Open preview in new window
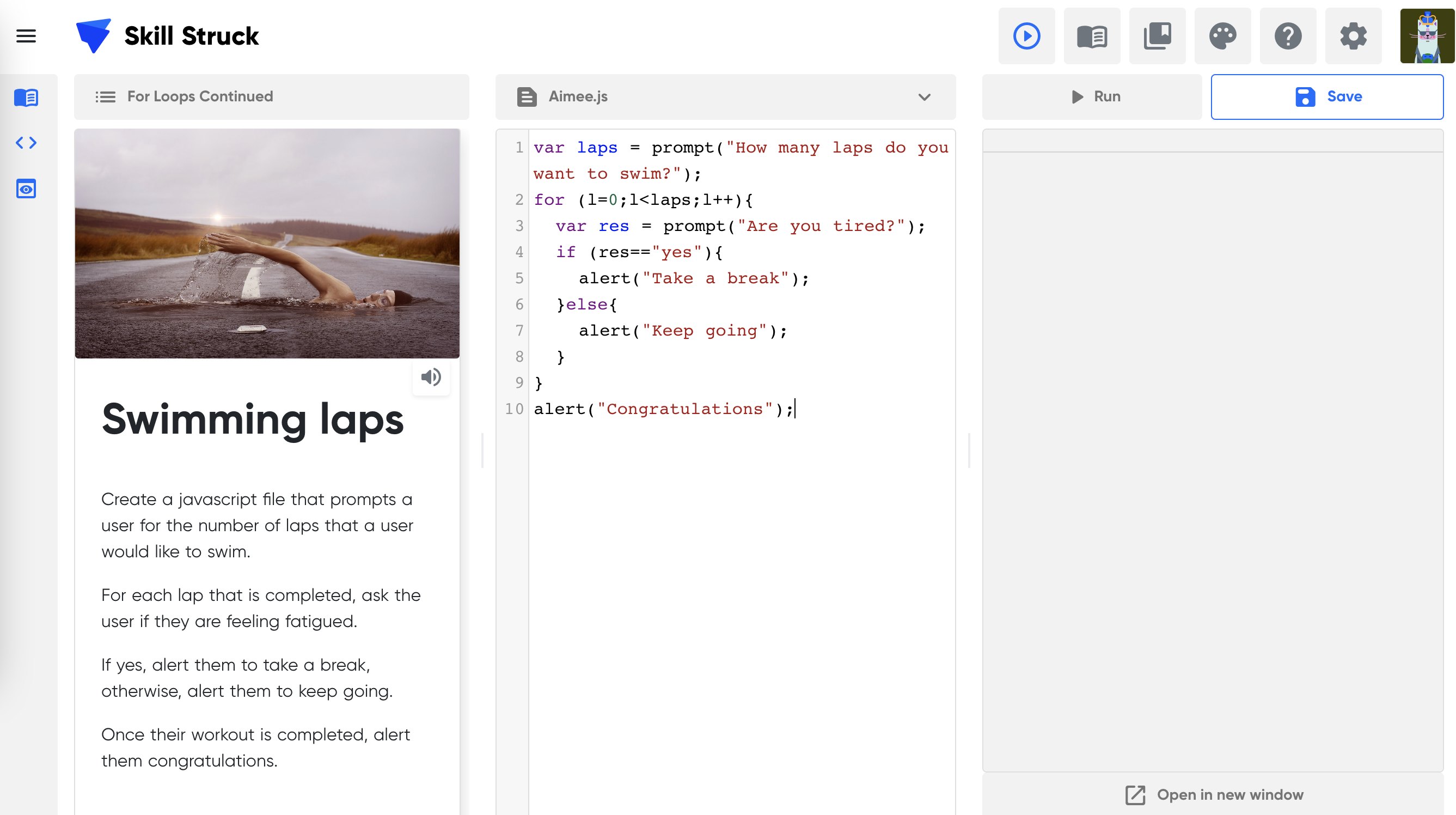 tap(1213, 794)
